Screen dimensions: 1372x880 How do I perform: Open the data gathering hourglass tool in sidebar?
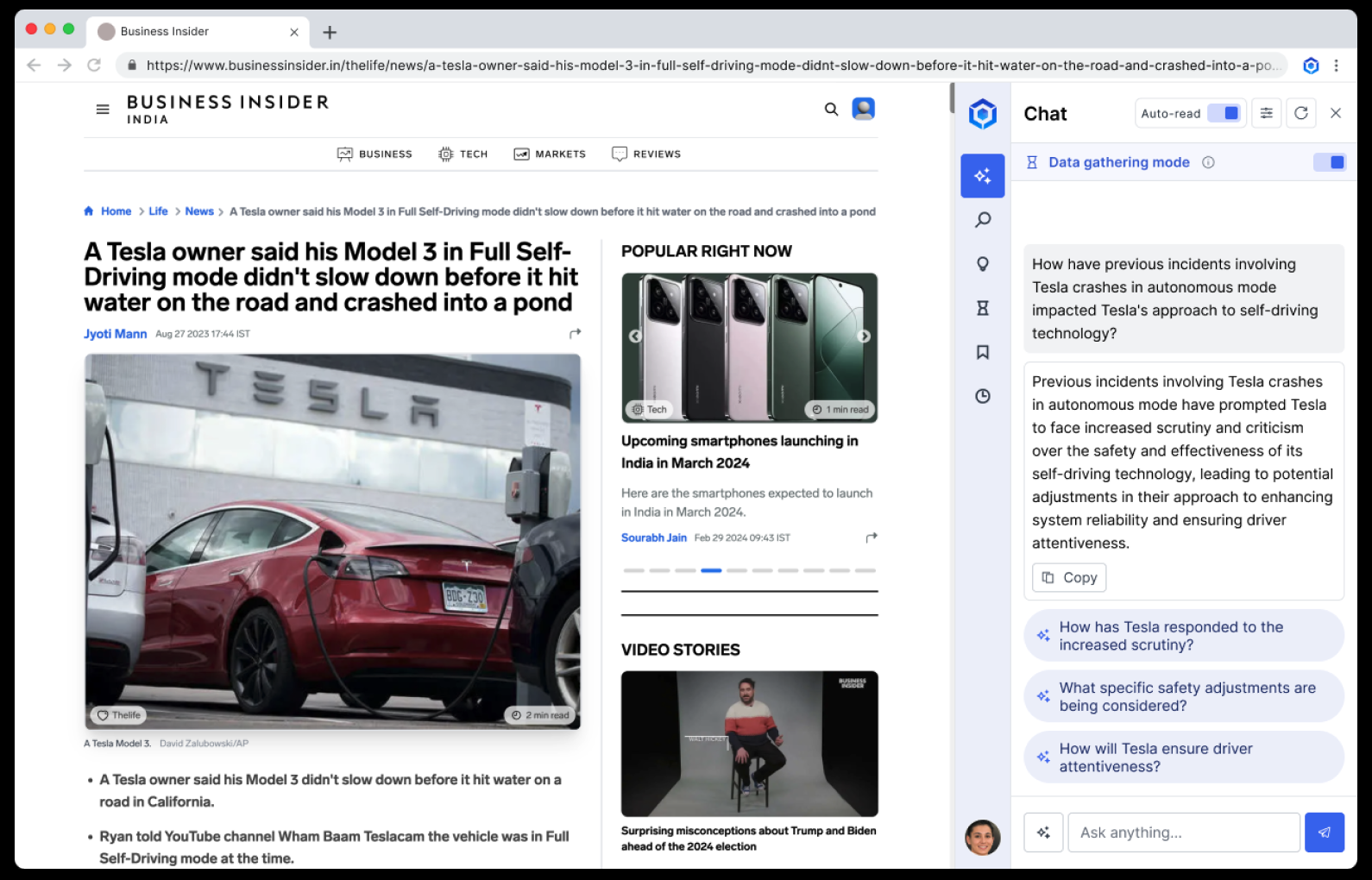pos(982,308)
